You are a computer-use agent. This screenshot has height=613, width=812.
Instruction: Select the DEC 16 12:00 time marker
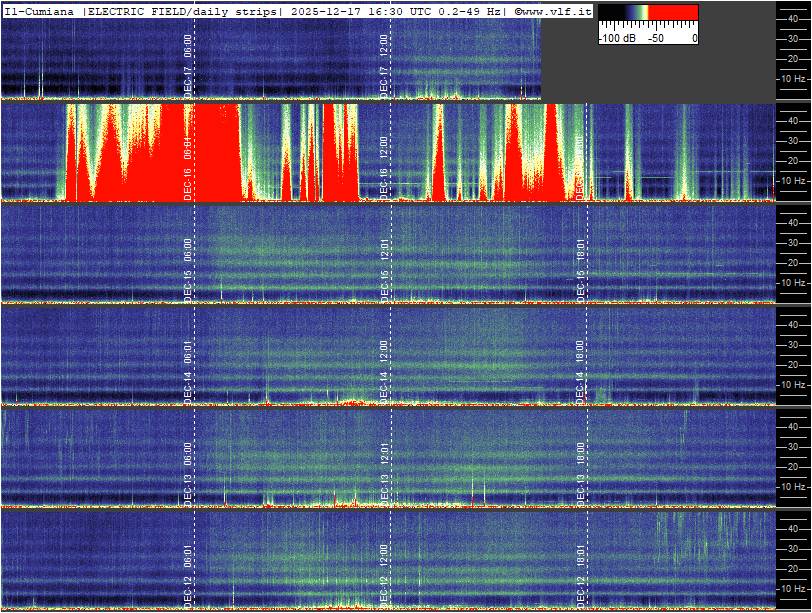coord(384,170)
